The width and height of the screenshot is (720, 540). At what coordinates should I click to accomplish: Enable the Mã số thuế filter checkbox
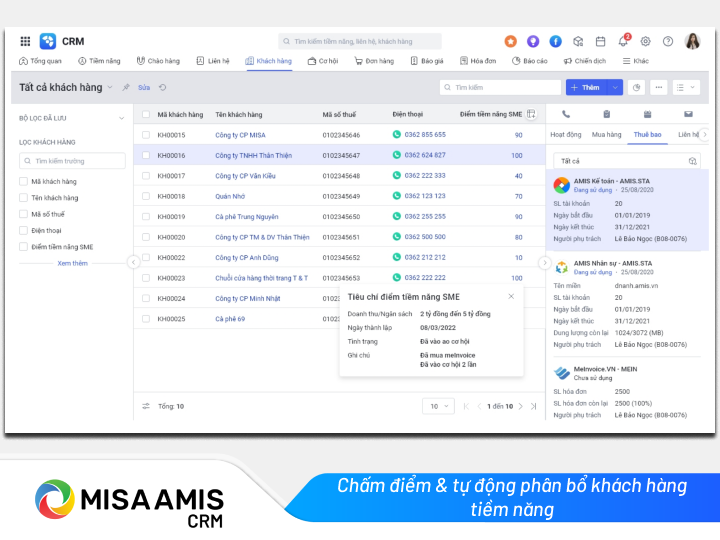point(23,214)
